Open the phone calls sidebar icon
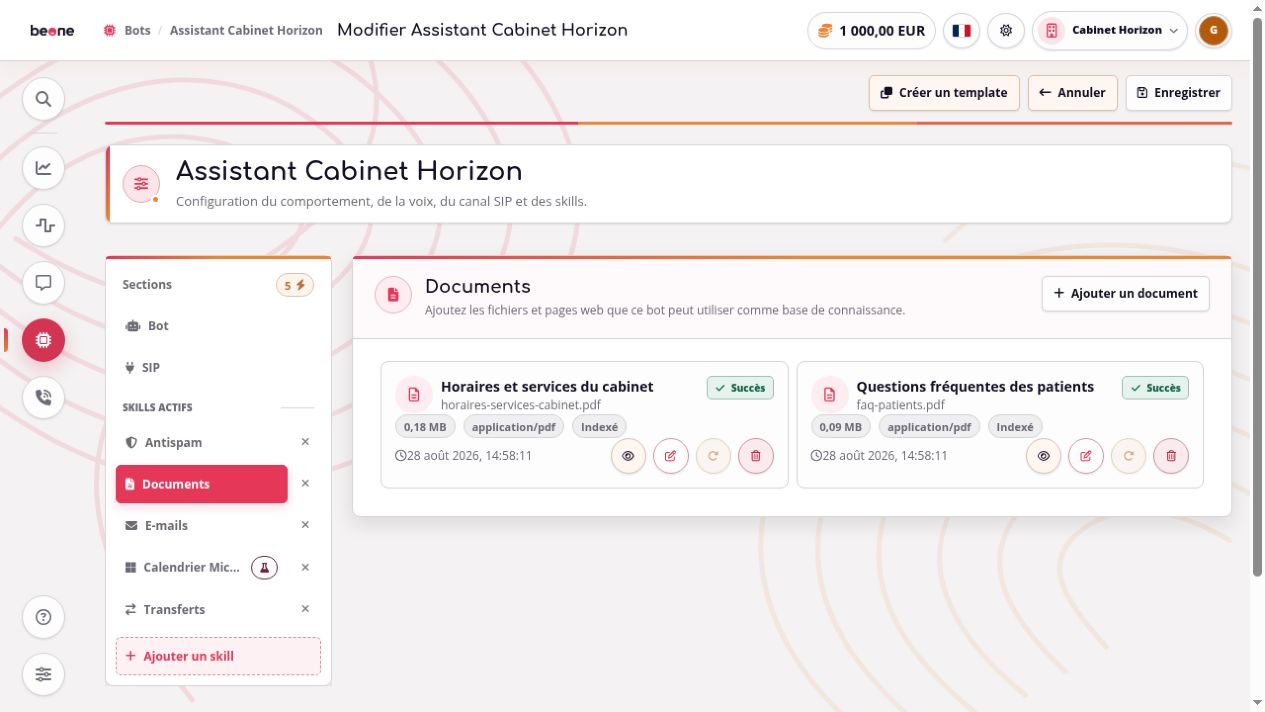The image size is (1265, 712). tap(43, 397)
